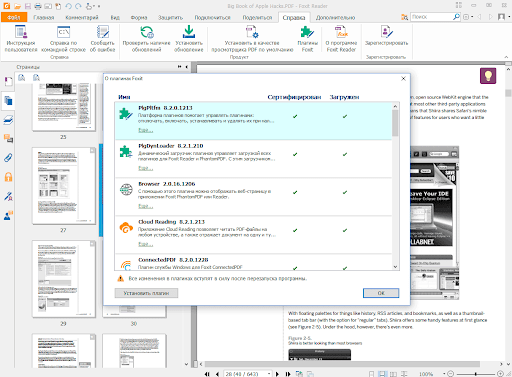Click the magnifier in the search field
The width and height of the screenshot is (512, 377).
tap(456, 17)
